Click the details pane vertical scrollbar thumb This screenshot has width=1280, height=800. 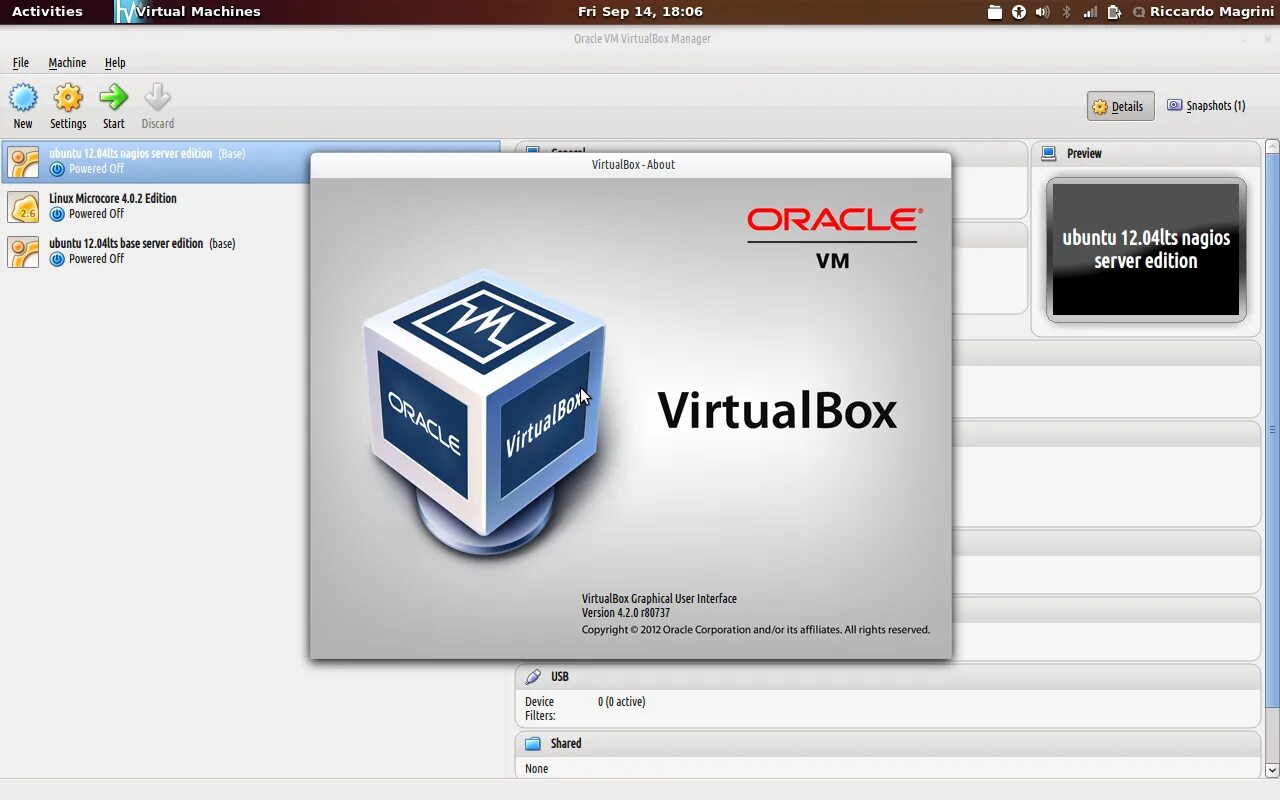(x=1272, y=430)
